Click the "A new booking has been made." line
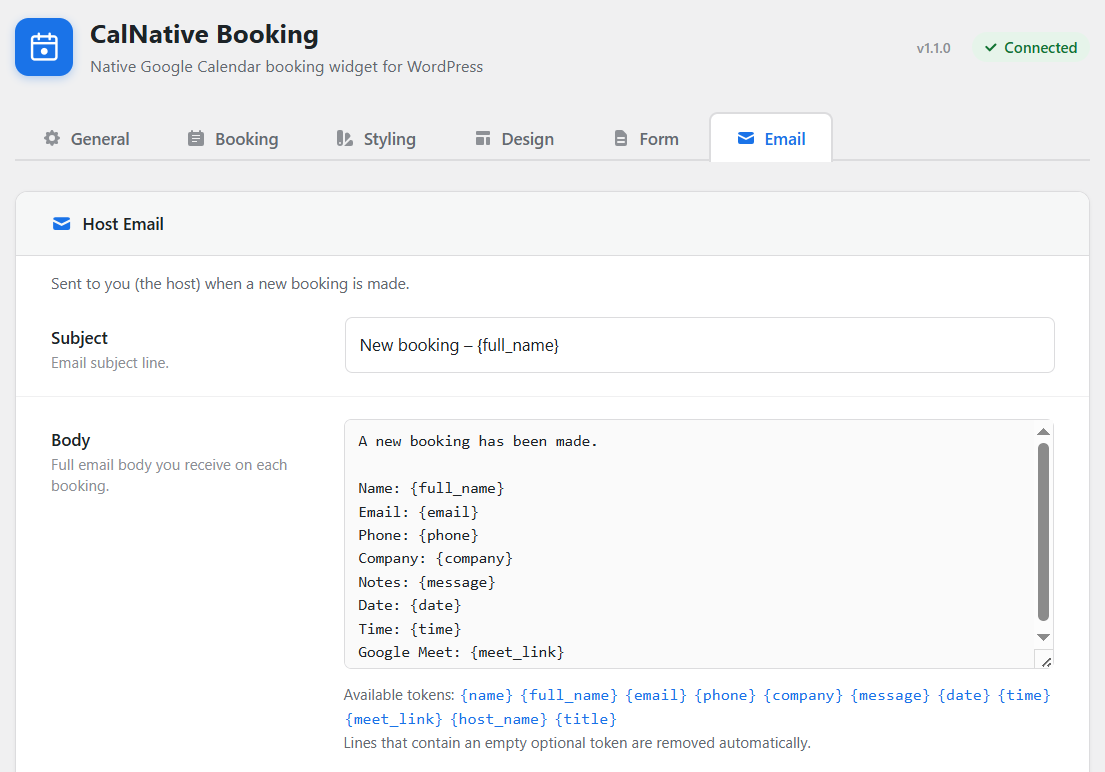The image size is (1105, 772). [x=478, y=441]
